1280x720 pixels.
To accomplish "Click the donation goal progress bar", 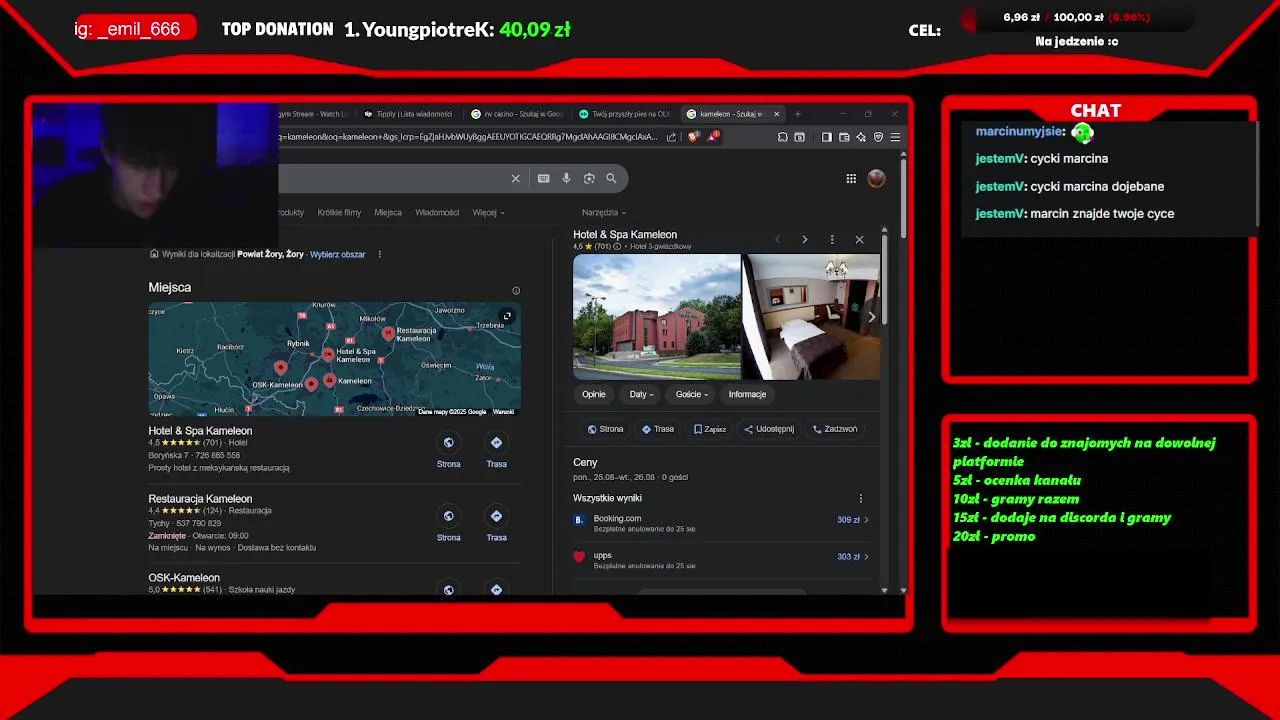I will (1075, 18).
